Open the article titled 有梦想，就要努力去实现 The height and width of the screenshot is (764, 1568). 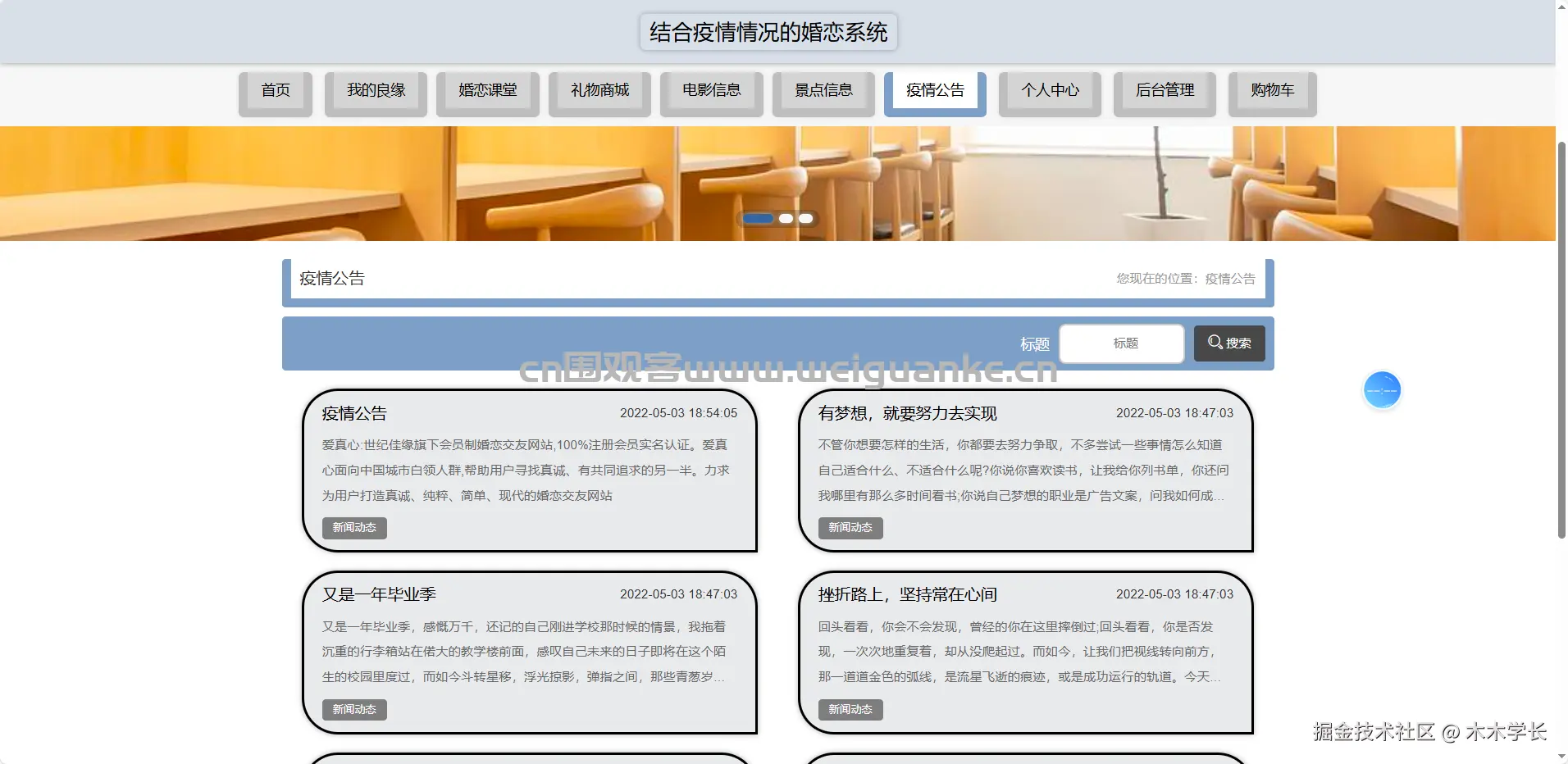coord(906,413)
